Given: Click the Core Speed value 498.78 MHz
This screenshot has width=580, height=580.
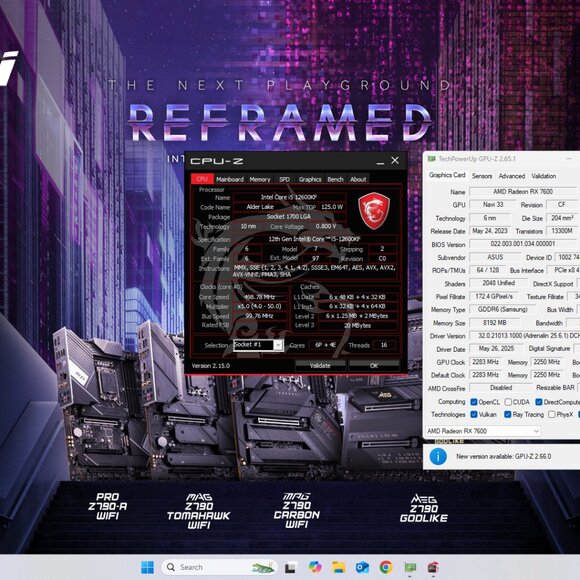Looking at the screenshot, I should (x=259, y=297).
